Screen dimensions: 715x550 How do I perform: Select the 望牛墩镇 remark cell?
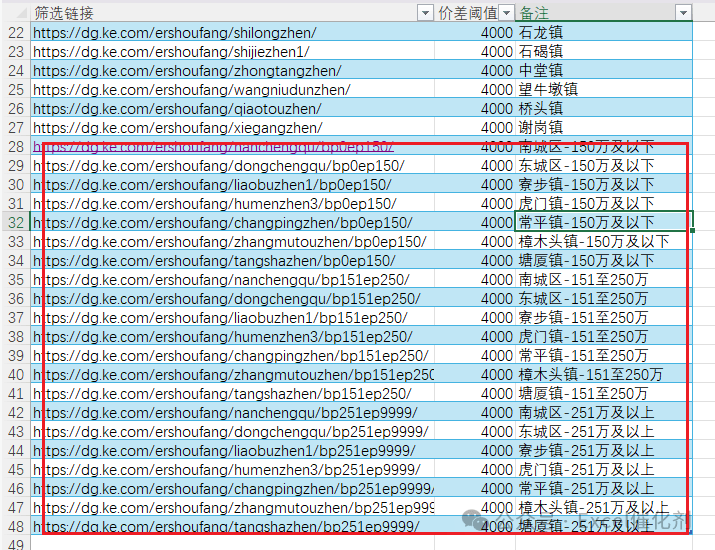click(604, 89)
